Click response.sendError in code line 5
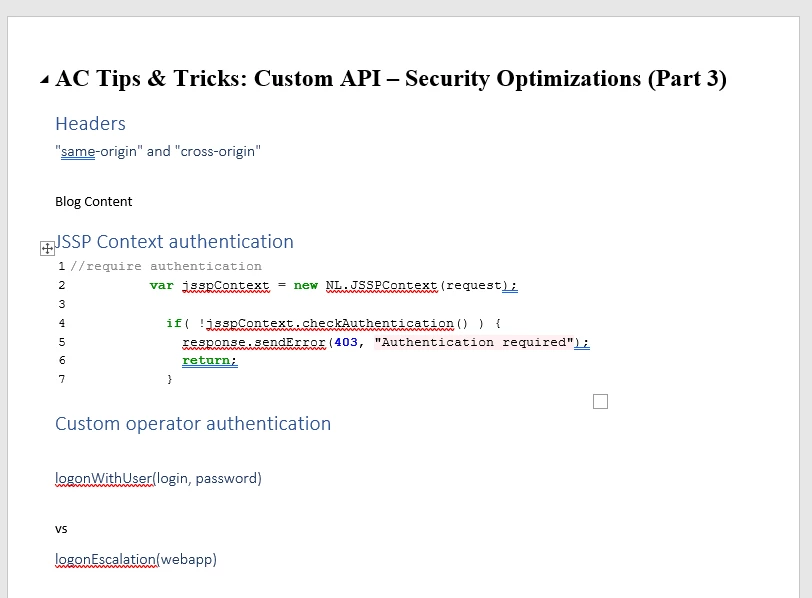The image size is (812, 598). pyautogui.click(x=254, y=342)
